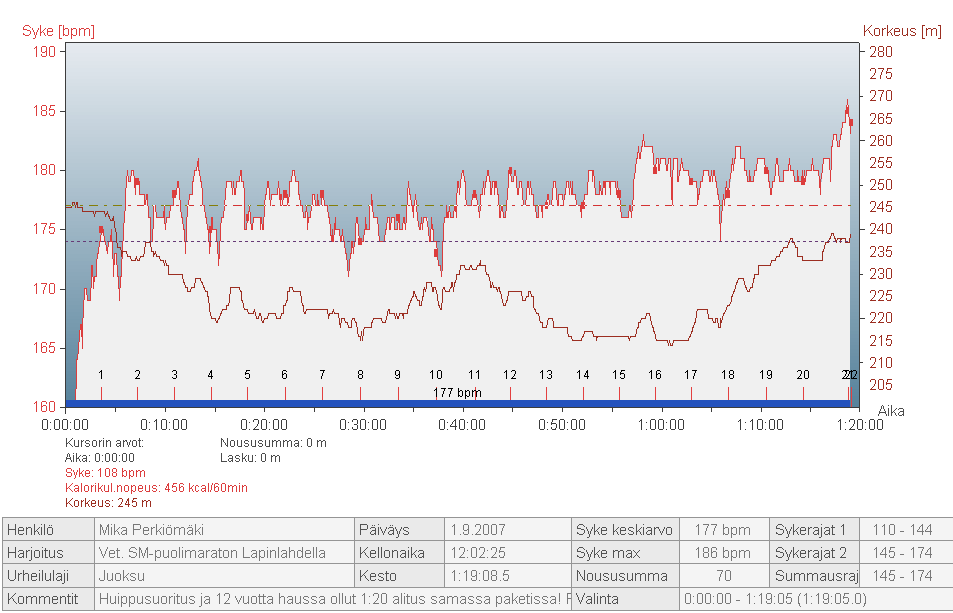Click lap marker 10 above the time axis
The width and height of the screenshot is (953, 613).
pos(436,375)
